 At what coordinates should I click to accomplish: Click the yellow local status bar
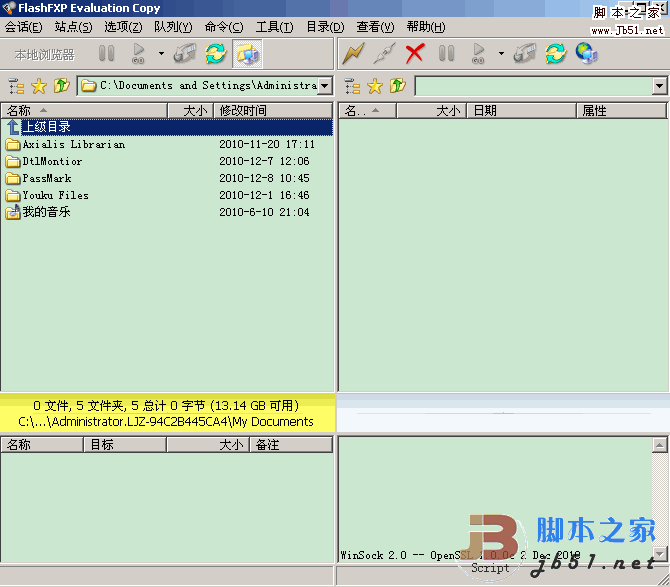167,413
